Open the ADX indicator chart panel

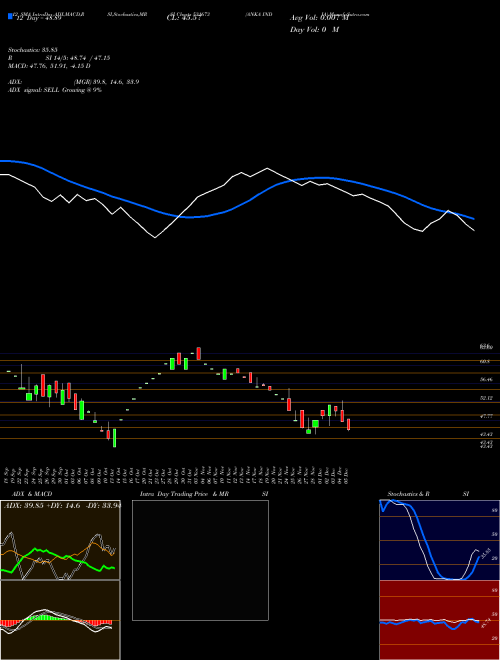pos(60,540)
